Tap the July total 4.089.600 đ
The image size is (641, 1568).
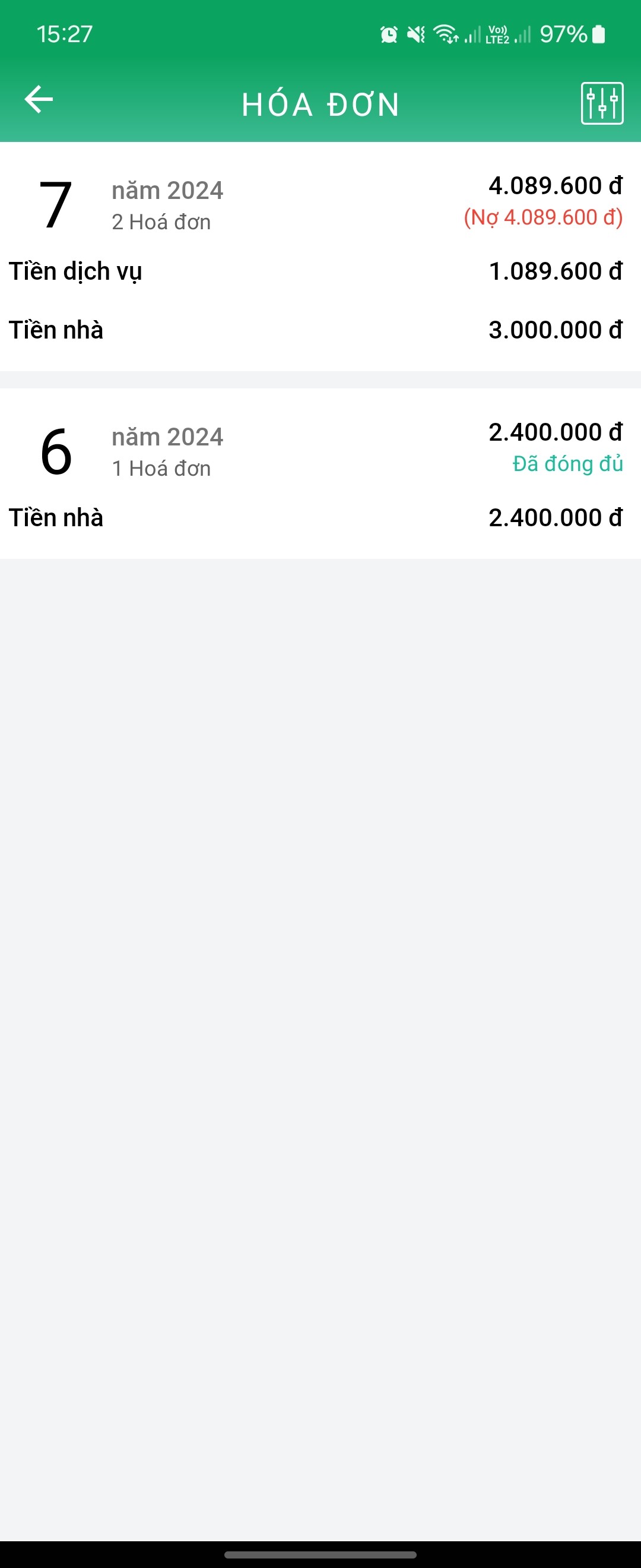point(556,186)
